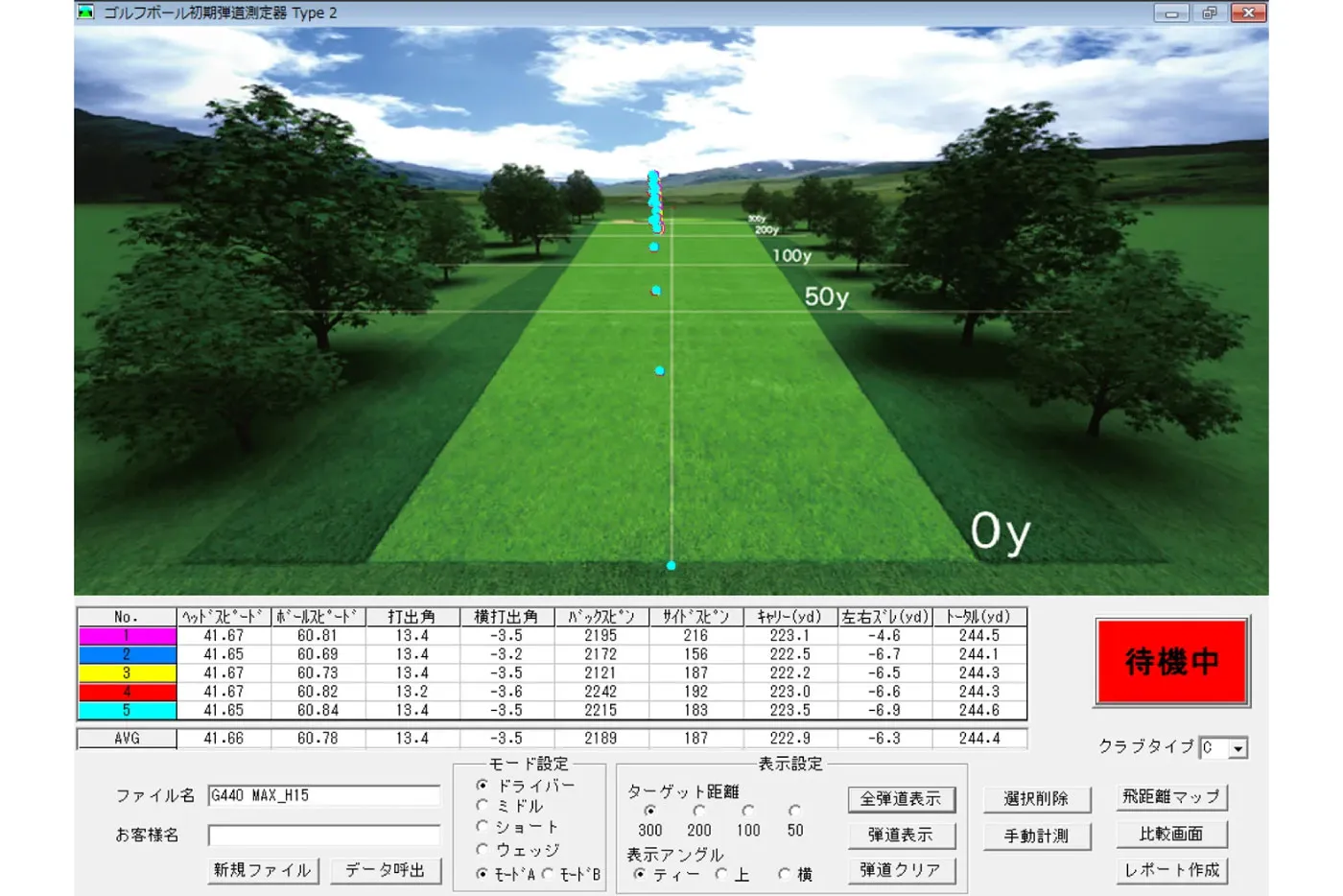Click the yellow shot 3 row swatch
1343x896 pixels.
[127, 673]
